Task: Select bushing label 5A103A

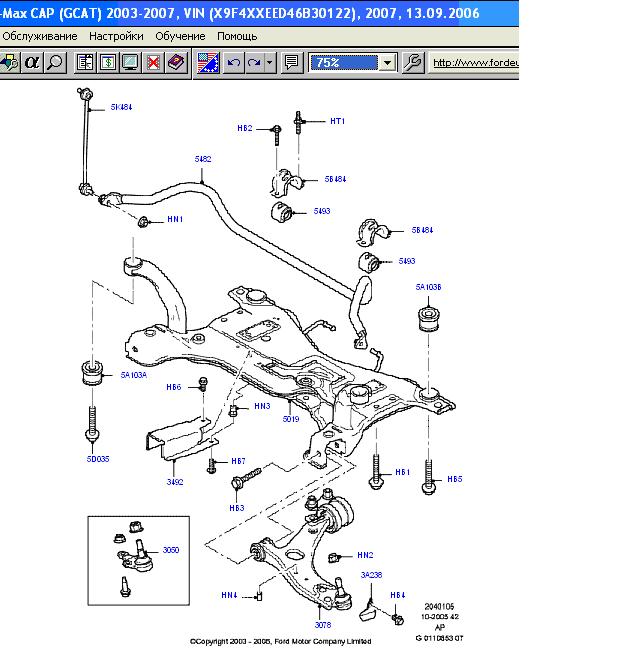Action: click(134, 375)
